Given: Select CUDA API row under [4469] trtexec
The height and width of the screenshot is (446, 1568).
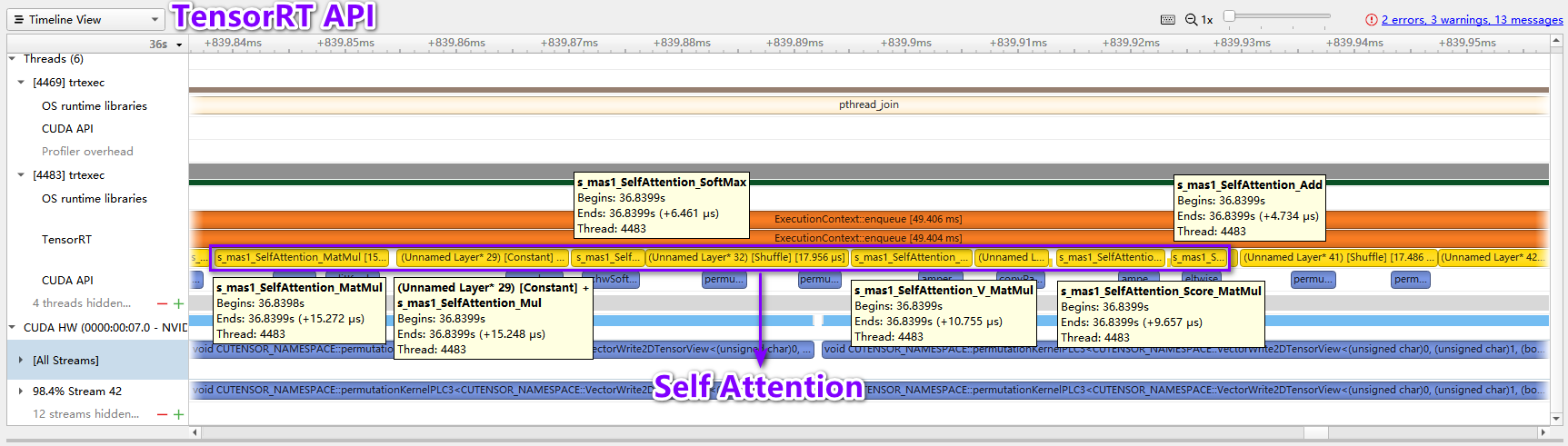Looking at the screenshot, I should tap(67, 129).
